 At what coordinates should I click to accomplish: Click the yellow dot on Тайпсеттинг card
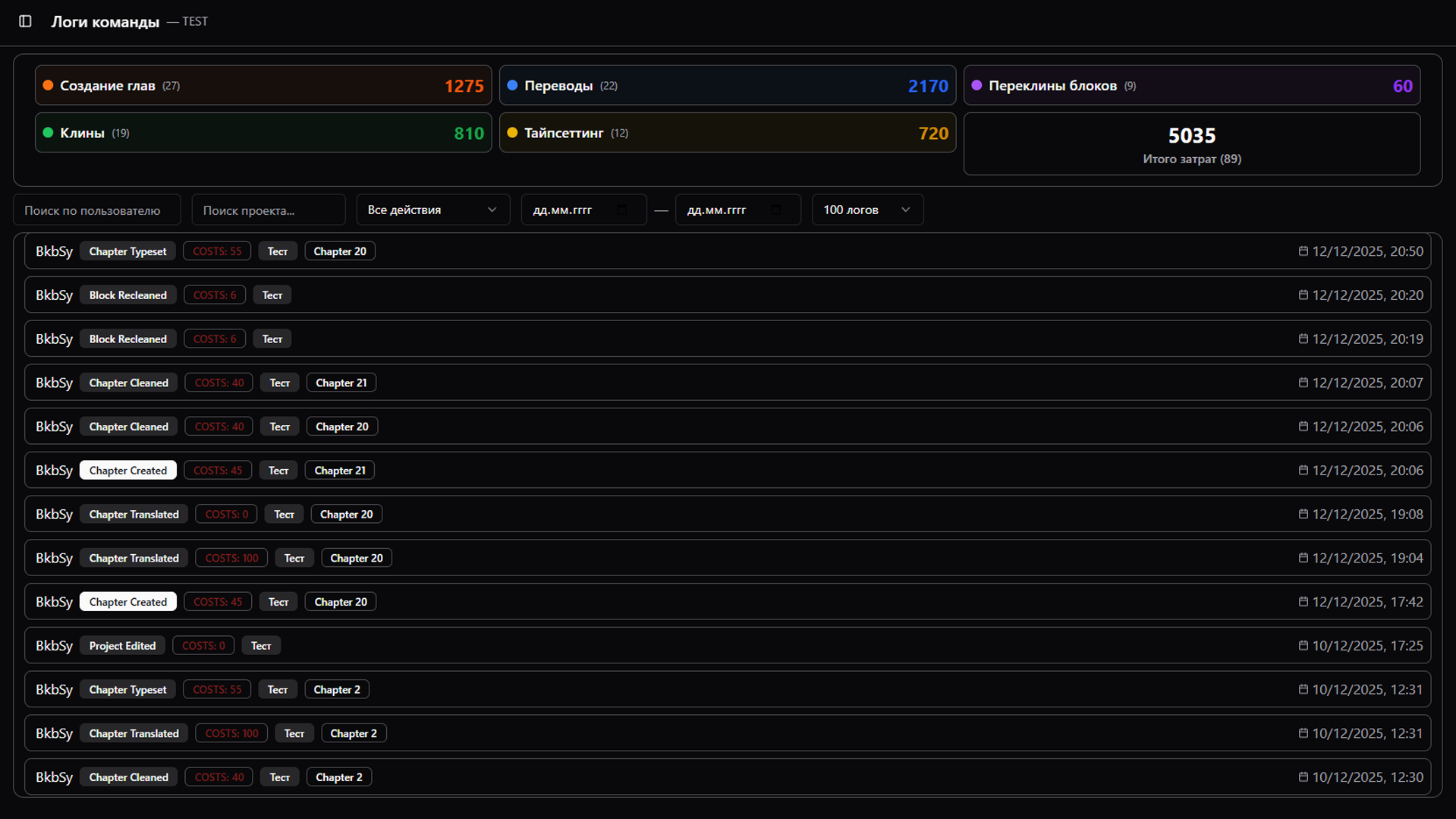[512, 133]
